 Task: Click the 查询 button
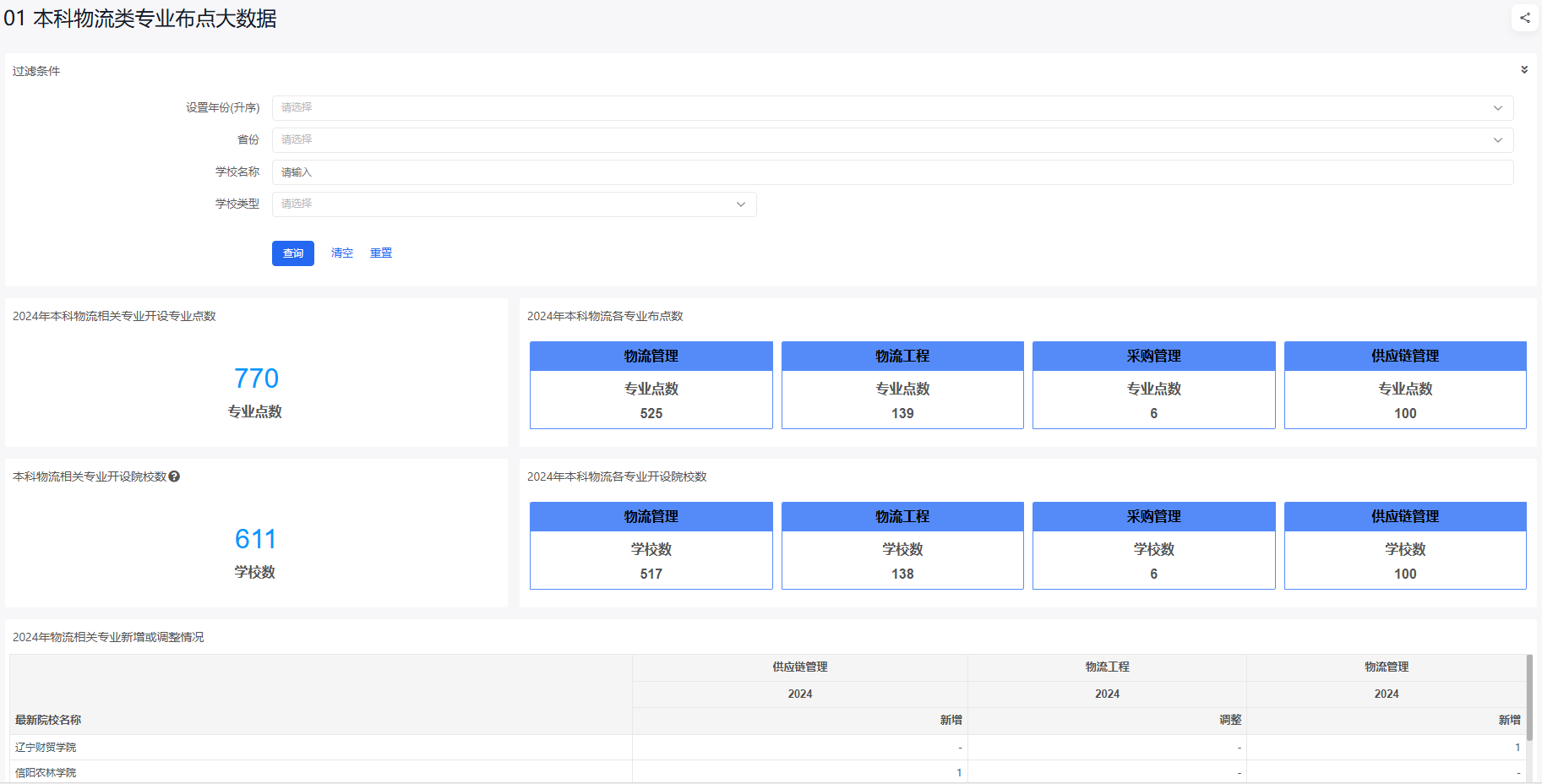pos(293,253)
